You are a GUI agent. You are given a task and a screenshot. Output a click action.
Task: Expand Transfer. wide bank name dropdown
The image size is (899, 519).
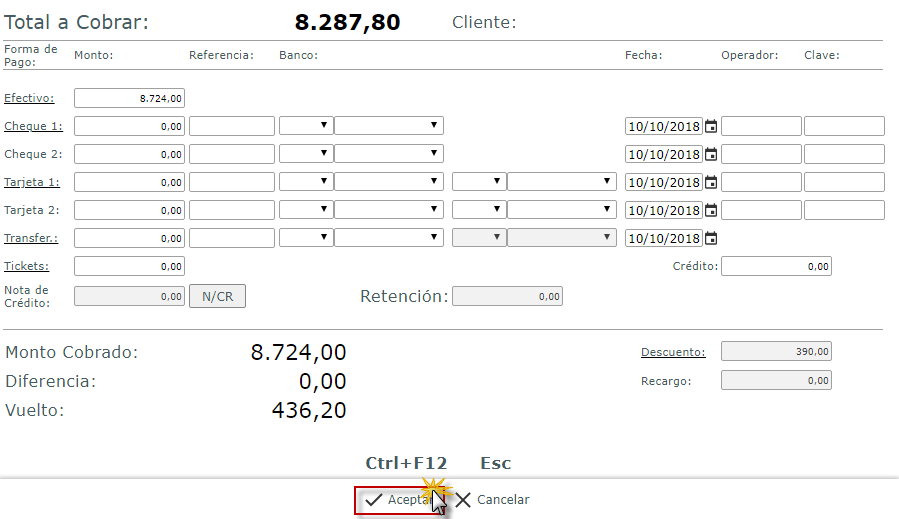tap(389, 237)
